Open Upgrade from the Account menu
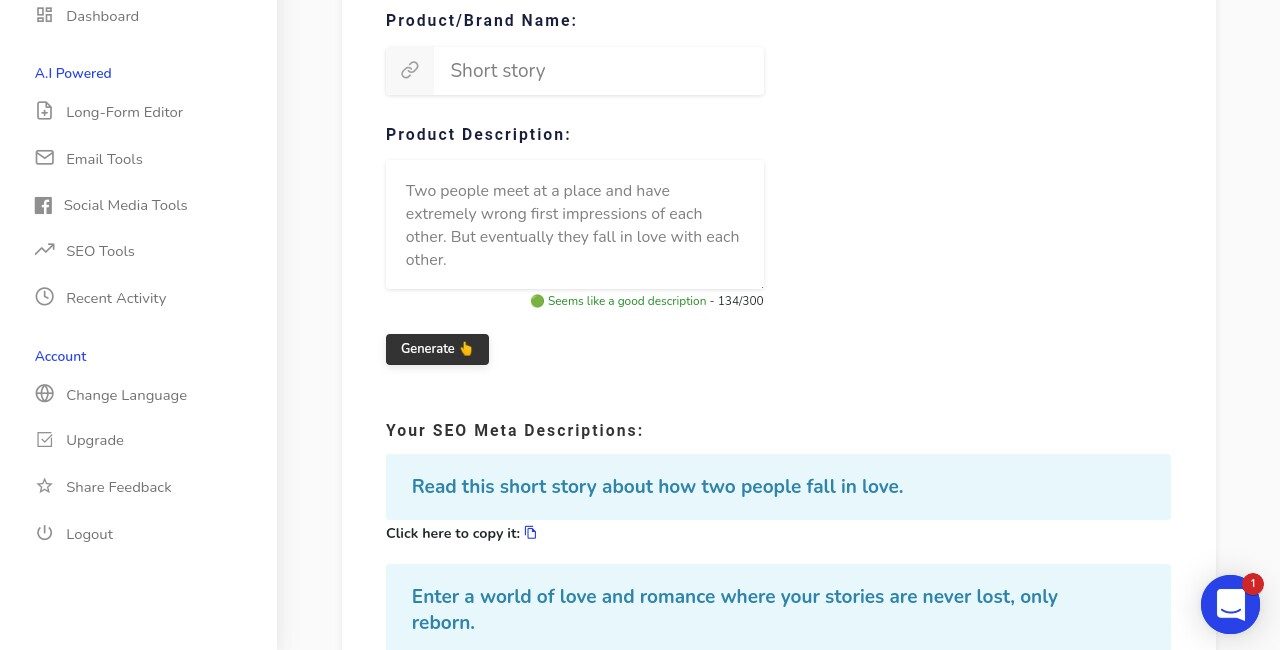The width and height of the screenshot is (1280, 650). point(95,440)
